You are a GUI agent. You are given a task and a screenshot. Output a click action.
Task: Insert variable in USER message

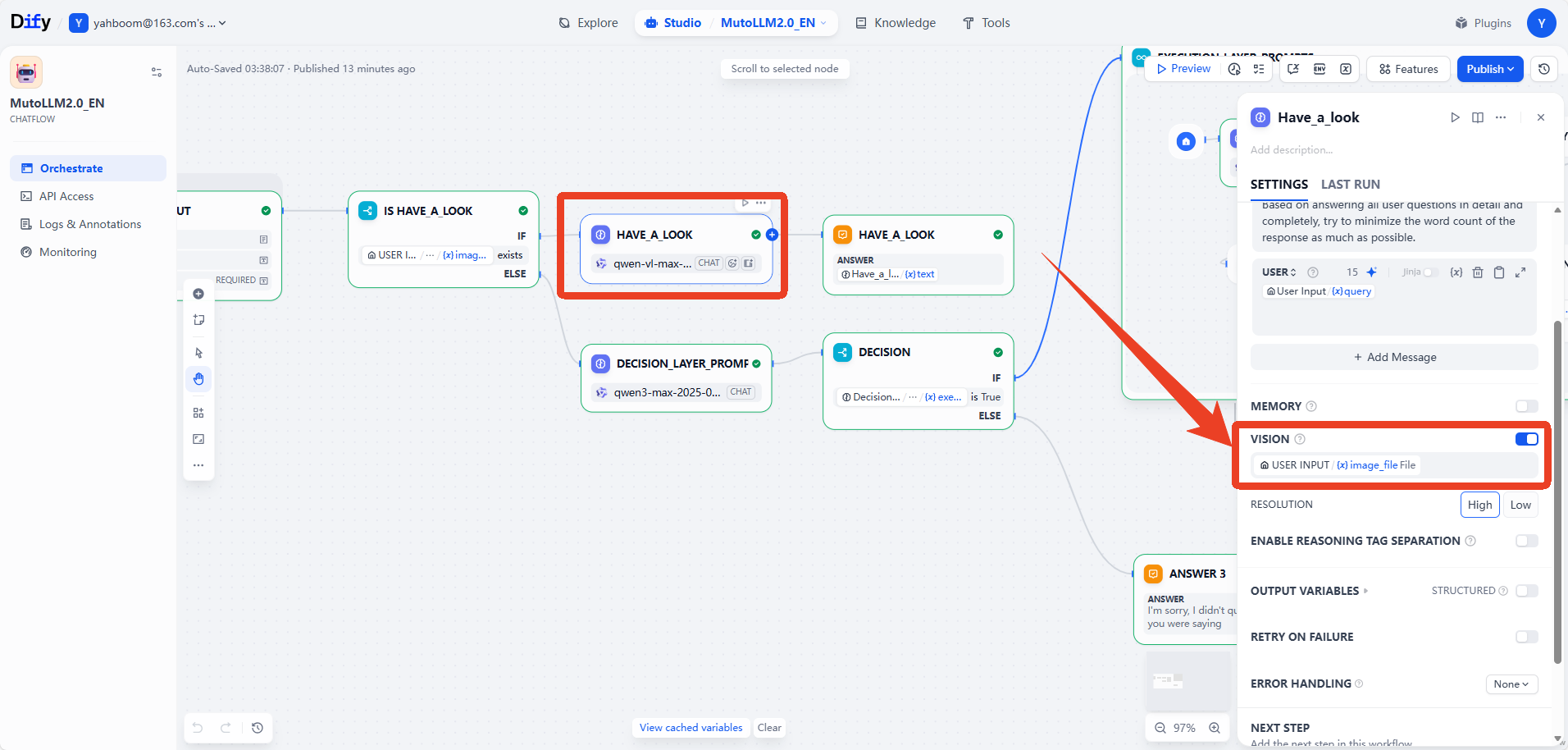(1456, 272)
